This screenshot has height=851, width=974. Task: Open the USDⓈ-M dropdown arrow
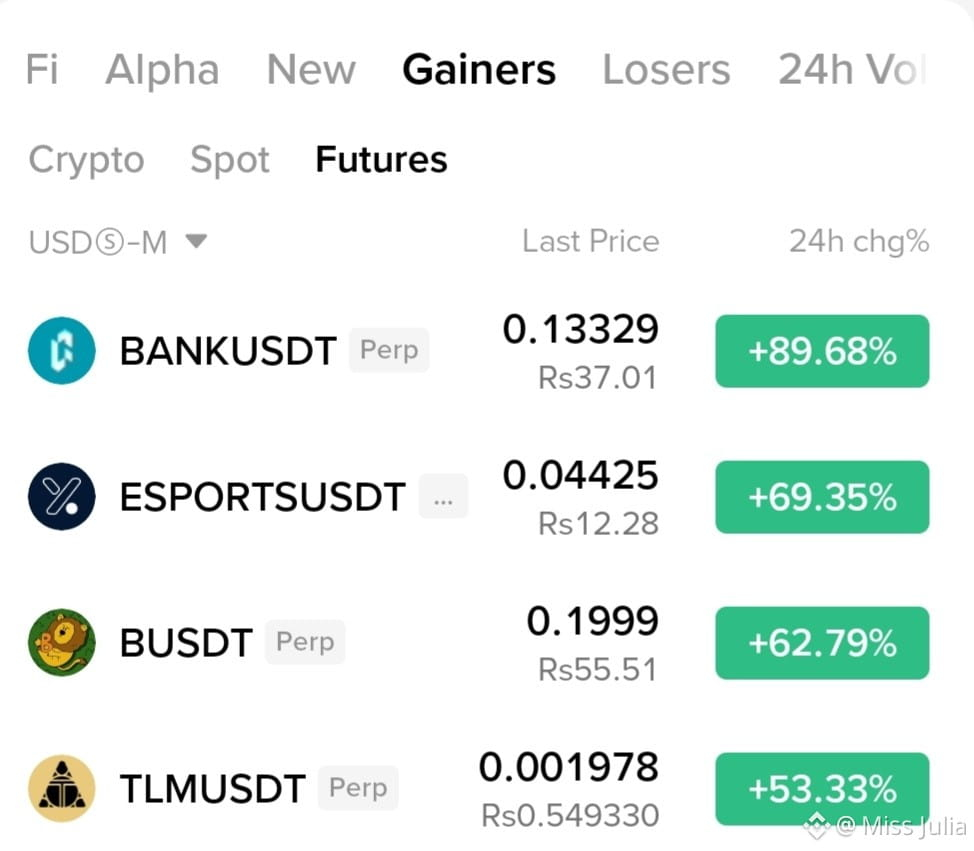[196, 240]
